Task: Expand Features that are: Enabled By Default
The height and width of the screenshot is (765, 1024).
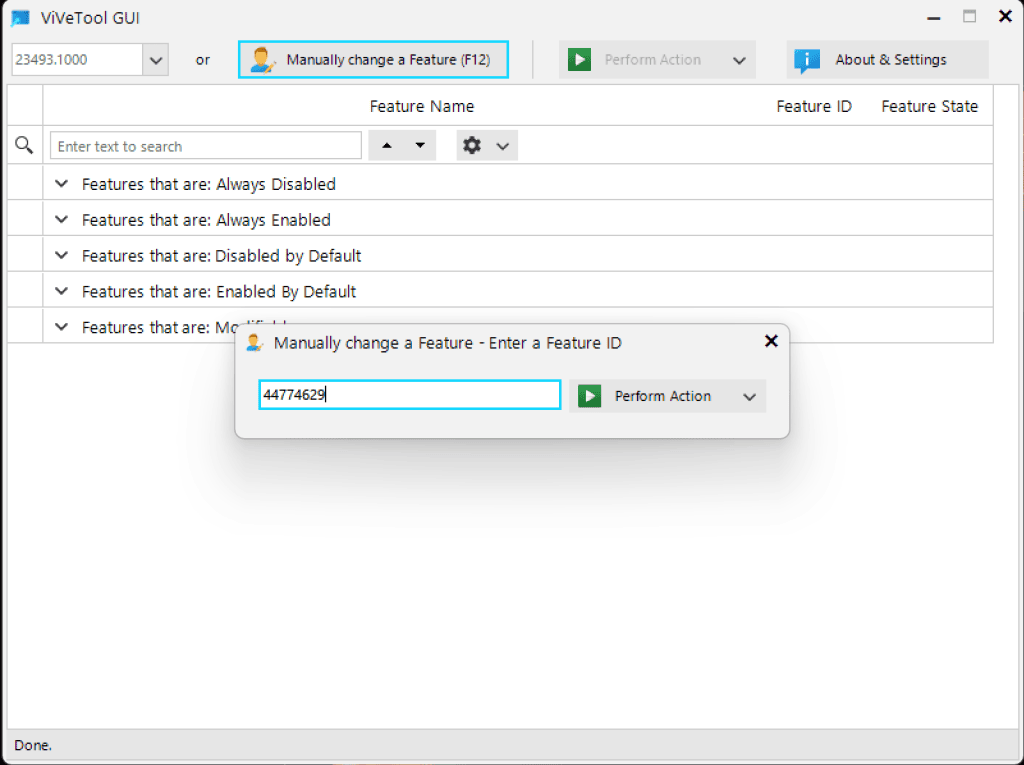Action: coord(61,291)
